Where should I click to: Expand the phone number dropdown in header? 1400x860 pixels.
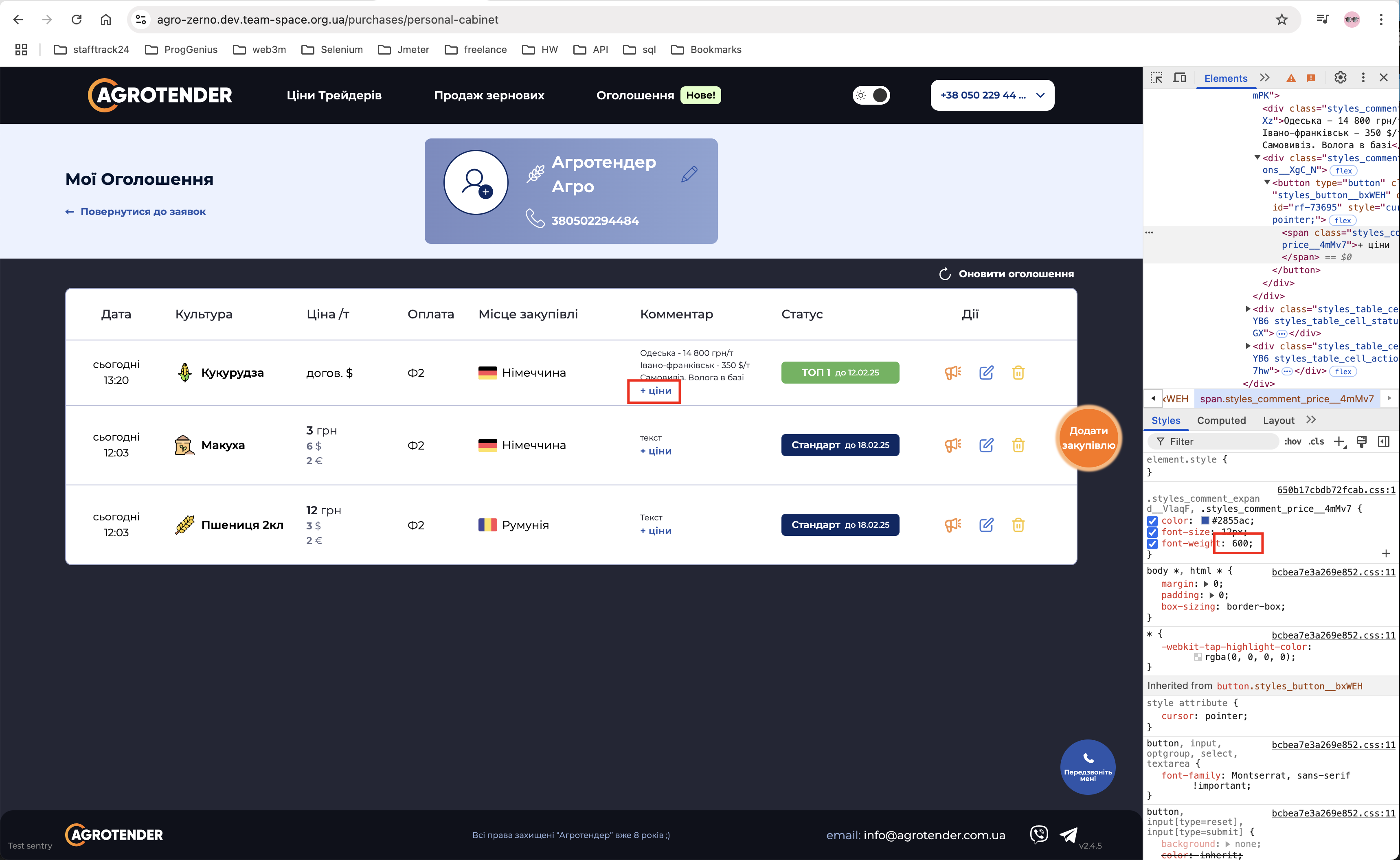click(x=1040, y=95)
